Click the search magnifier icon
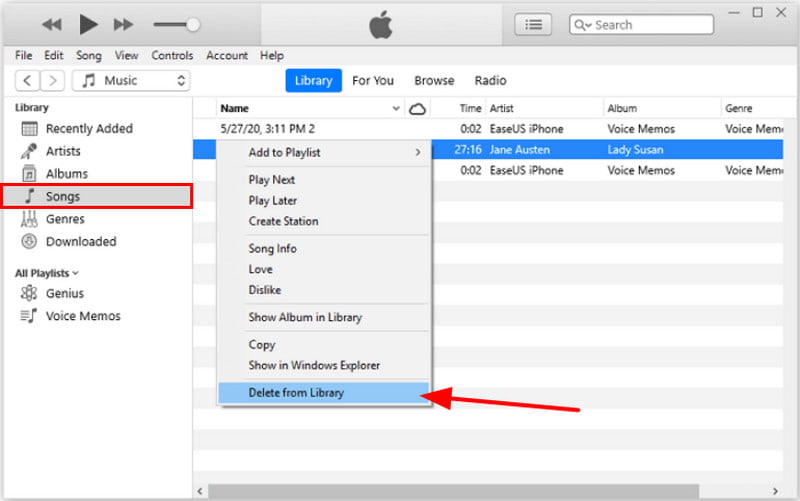Image resolution: width=800 pixels, height=501 pixels. click(x=581, y=24)
